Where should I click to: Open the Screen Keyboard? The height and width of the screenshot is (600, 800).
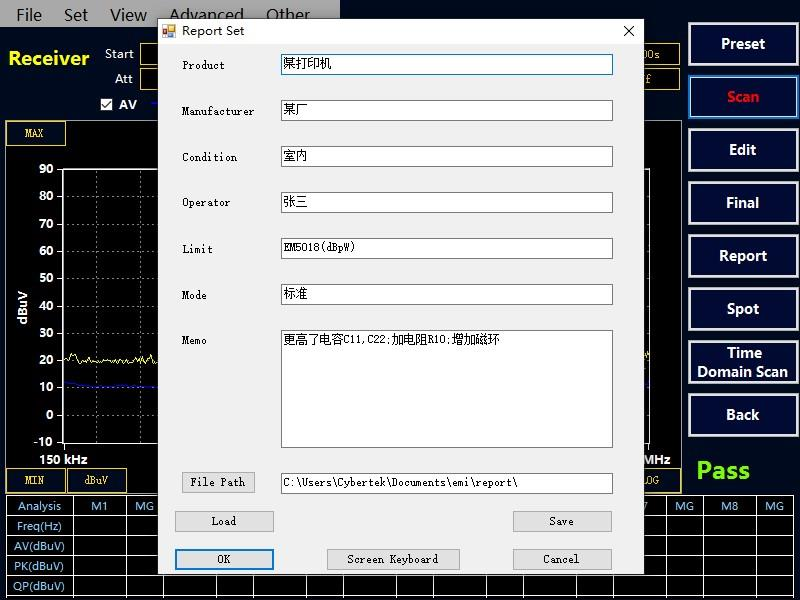pos(392,559)
